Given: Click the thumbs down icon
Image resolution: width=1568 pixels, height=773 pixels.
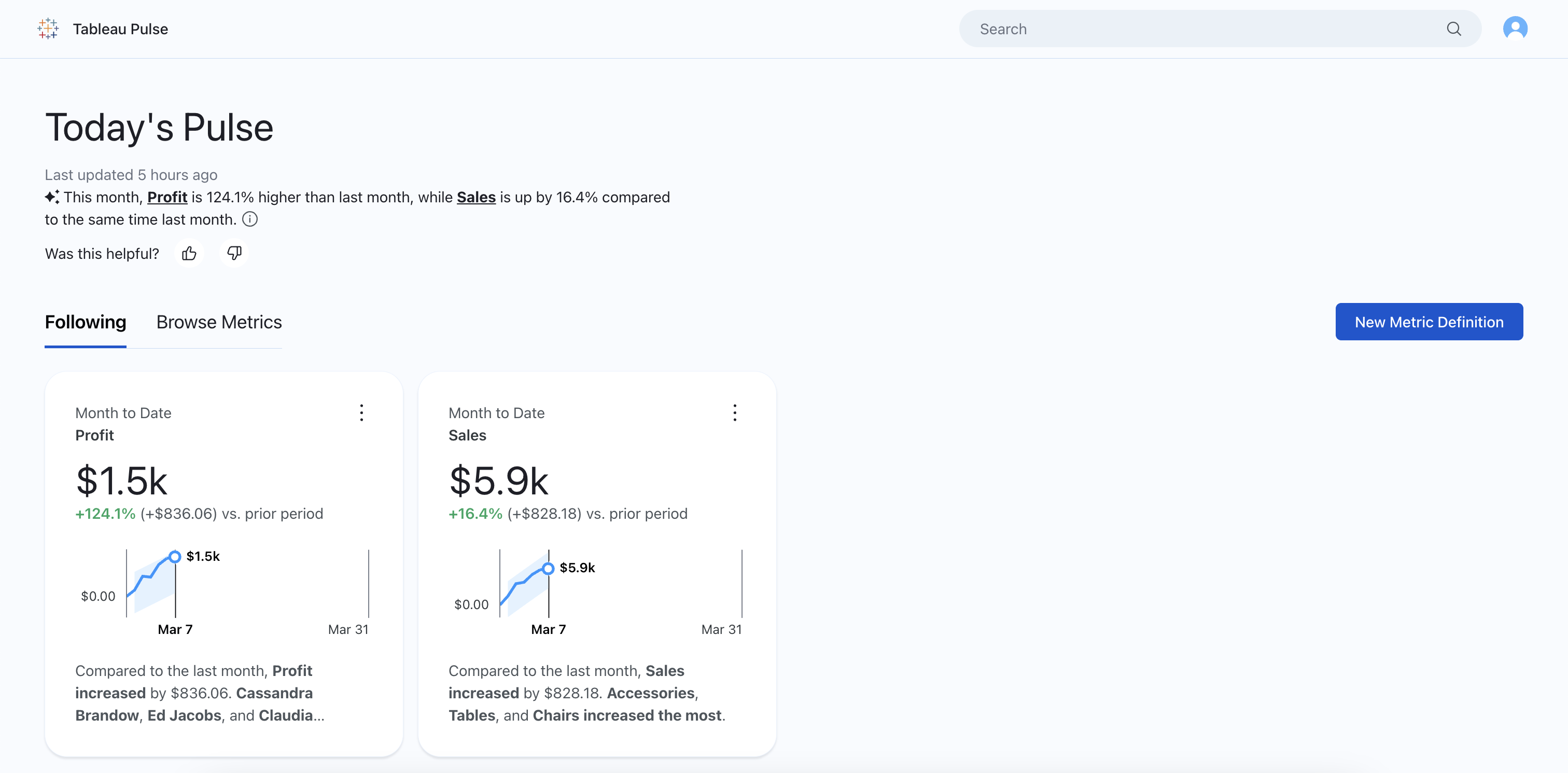Looking at the screenshot, I should [234, 253].
